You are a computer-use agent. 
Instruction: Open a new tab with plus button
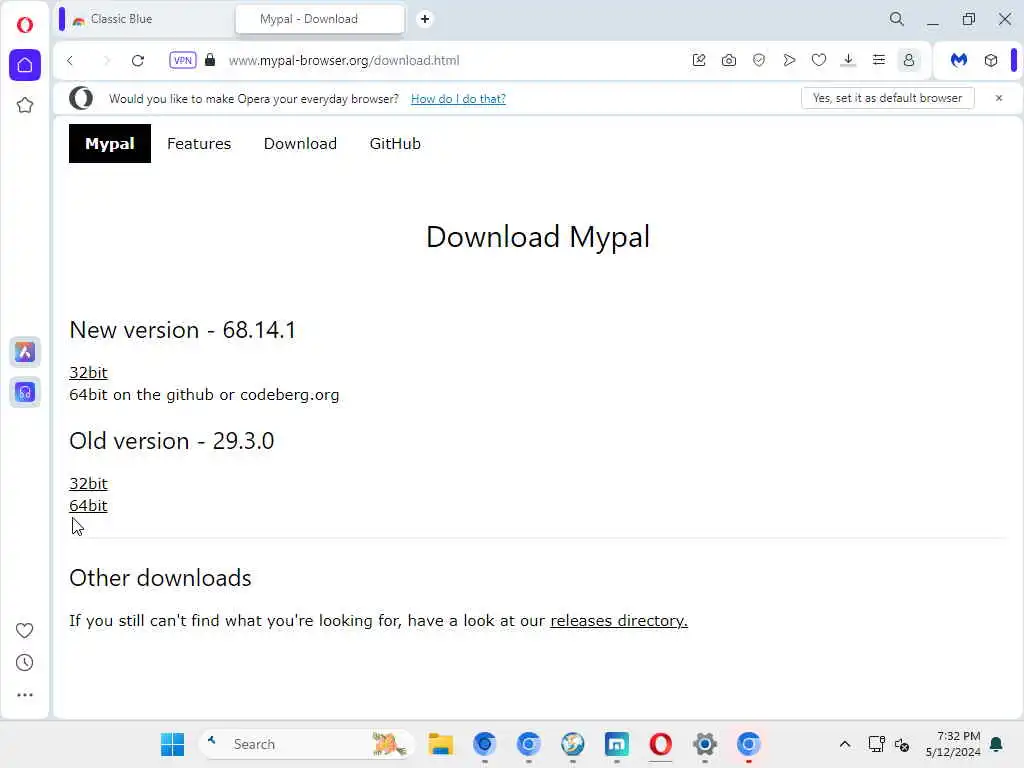[424, 19]
